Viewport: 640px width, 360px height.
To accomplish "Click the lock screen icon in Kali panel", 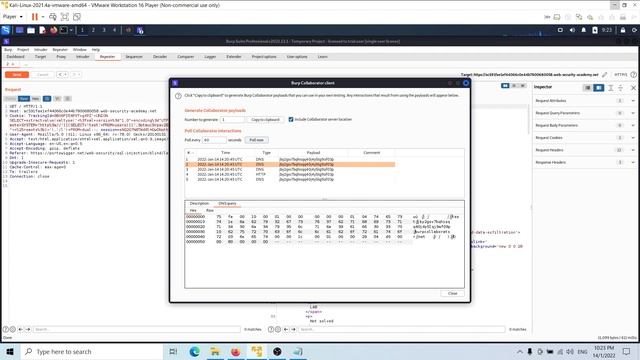I will coord(623,30).
